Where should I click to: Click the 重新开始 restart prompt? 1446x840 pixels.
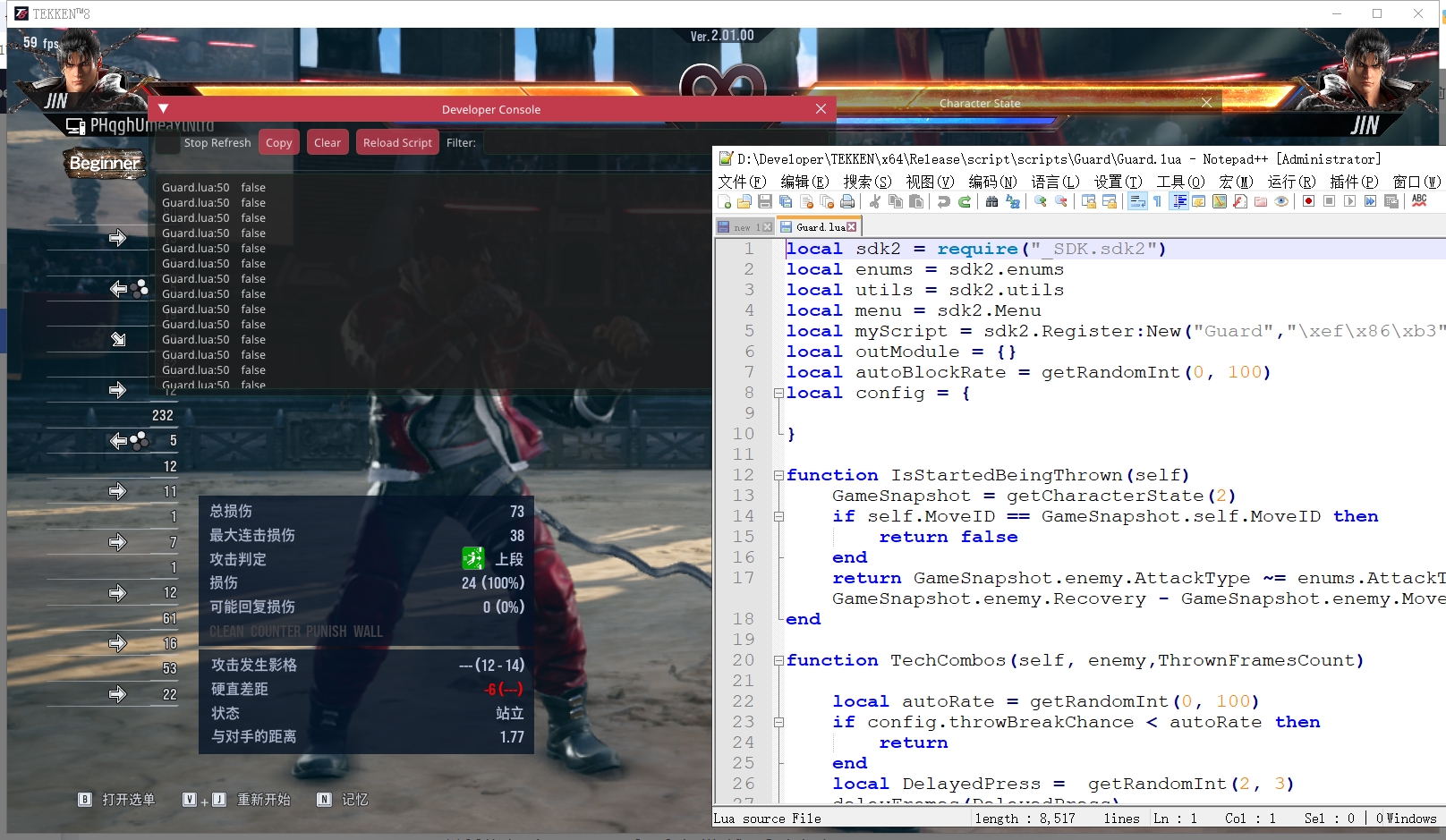point(237,800)
